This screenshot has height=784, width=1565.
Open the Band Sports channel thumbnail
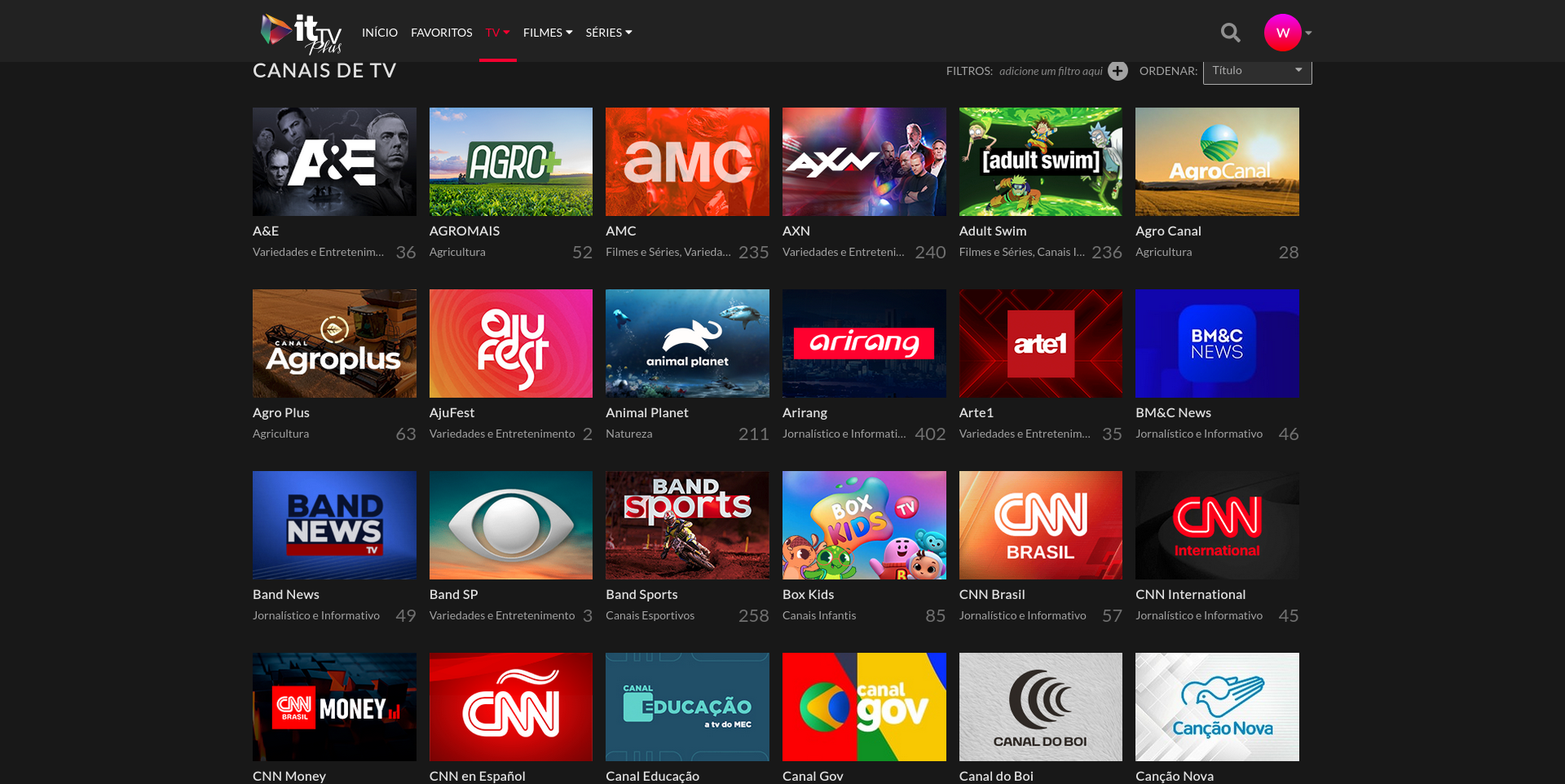pyautogui.click(x=687, y=525)
